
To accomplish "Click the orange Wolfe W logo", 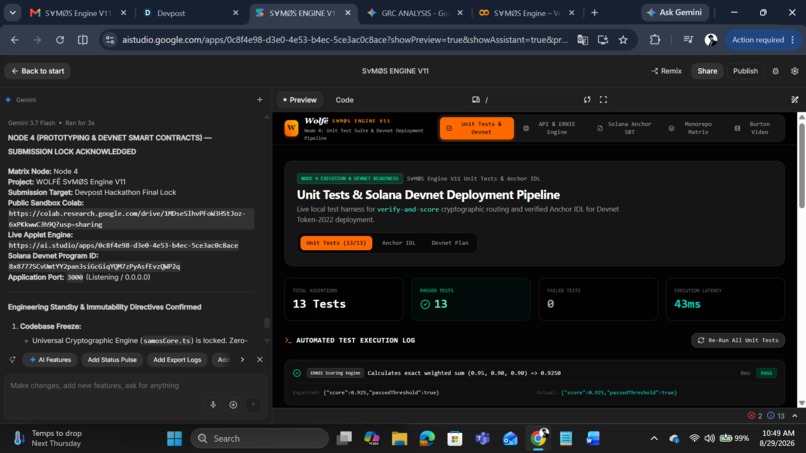I will [291, 128].
